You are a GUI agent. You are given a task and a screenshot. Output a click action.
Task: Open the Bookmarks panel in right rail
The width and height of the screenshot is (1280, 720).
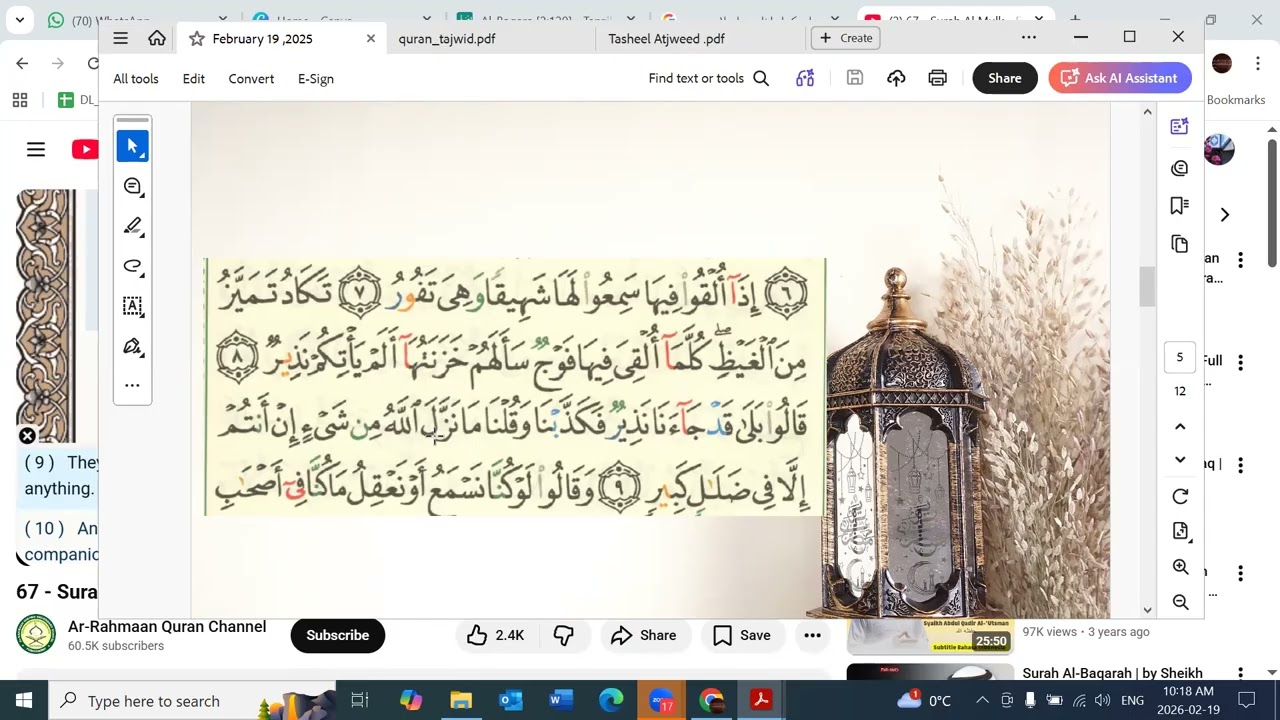tap(1180, 206)
